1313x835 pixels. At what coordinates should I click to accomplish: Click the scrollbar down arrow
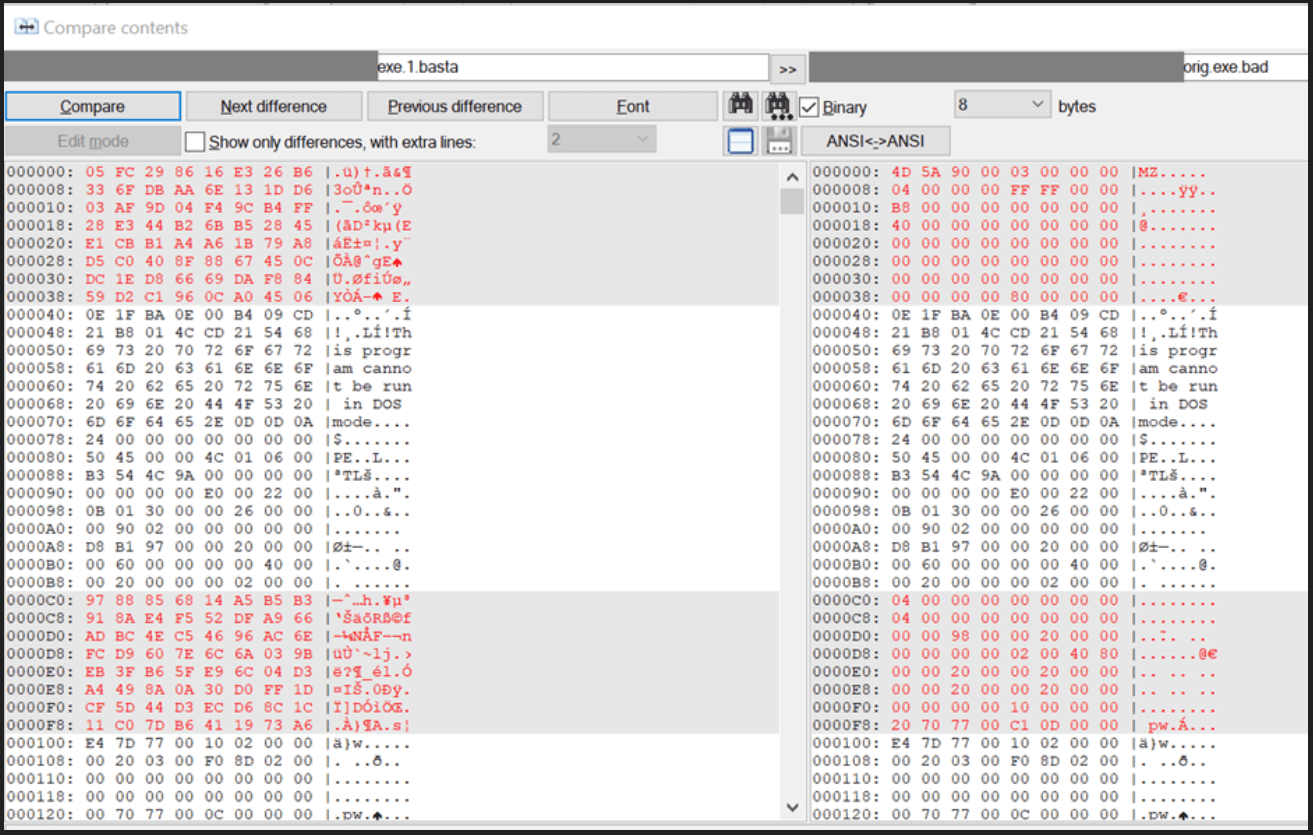(793, 806)
